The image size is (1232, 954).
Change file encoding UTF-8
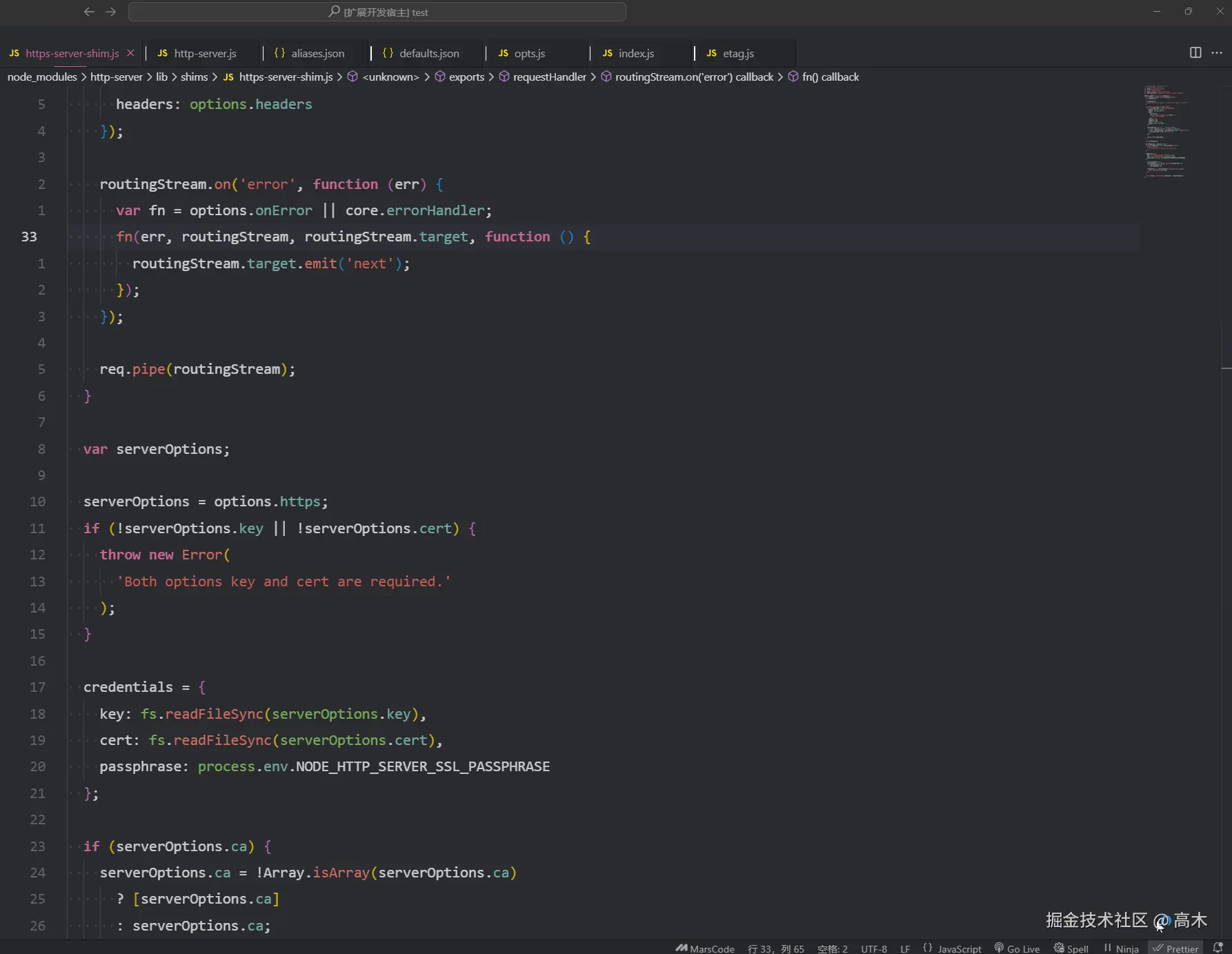click(x=874, y=948)
